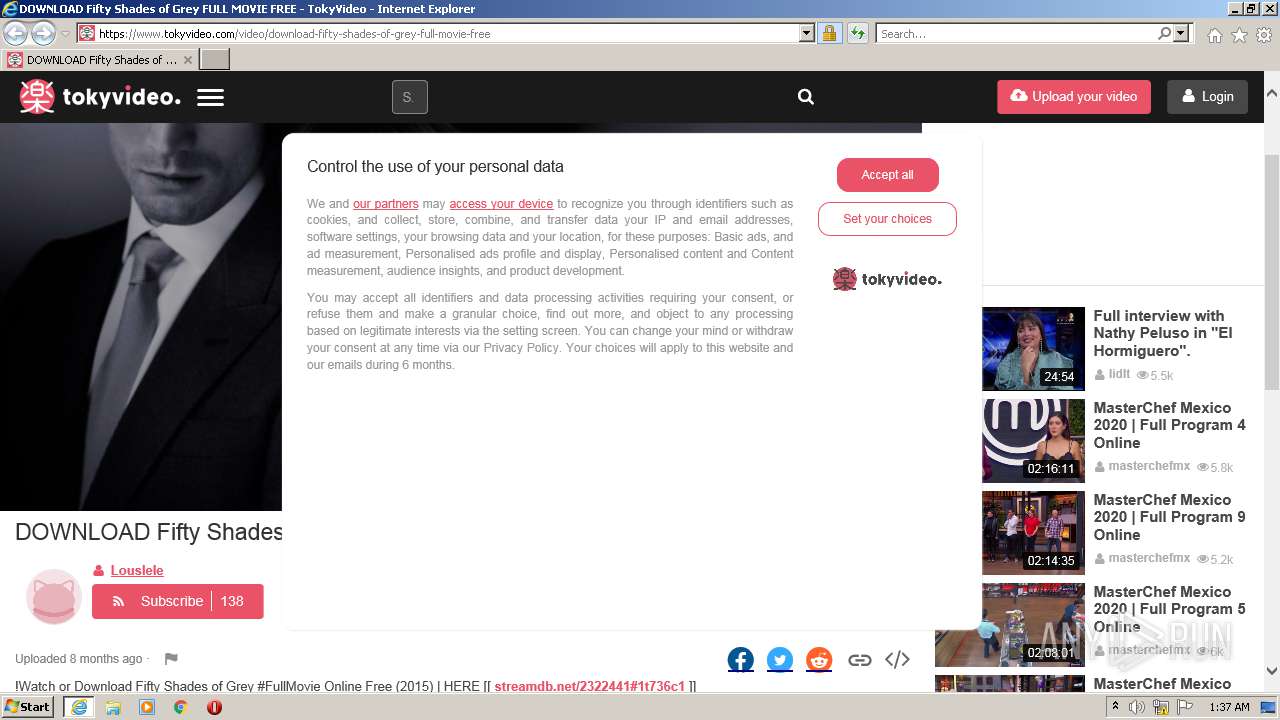Open streamdb.net/2322441#1t736c1 link
This screenshot has width=1280, height=720.
point(589,686)
